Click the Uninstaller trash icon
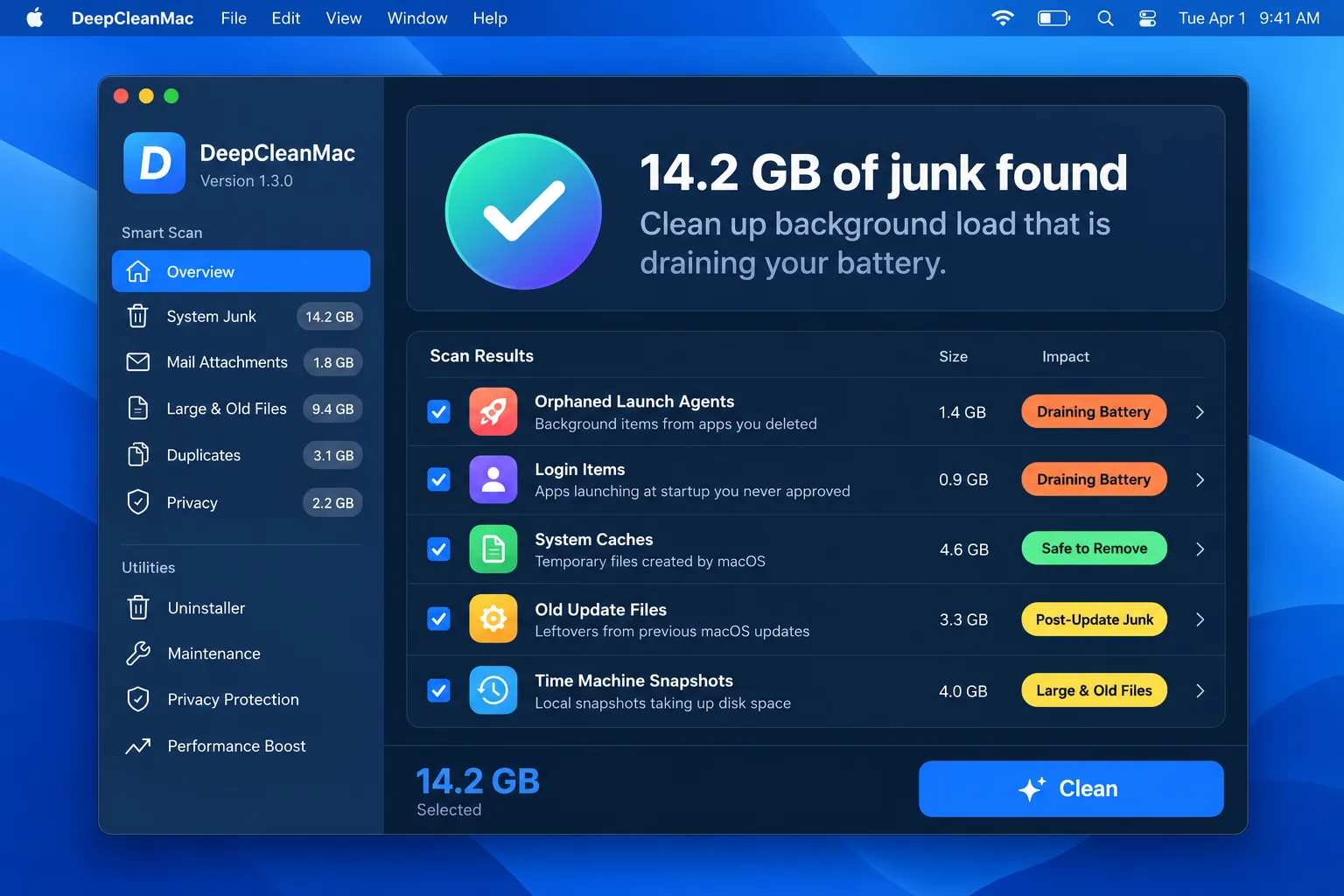 pos(138,607)
